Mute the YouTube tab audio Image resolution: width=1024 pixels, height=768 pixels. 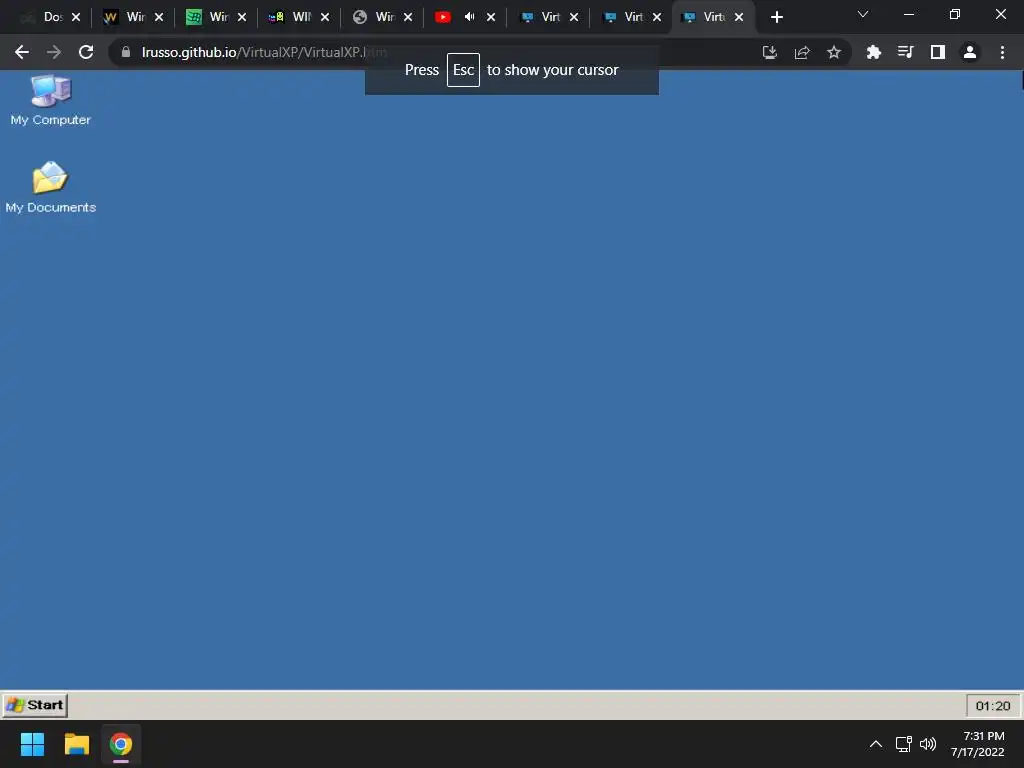coord(470,17)
